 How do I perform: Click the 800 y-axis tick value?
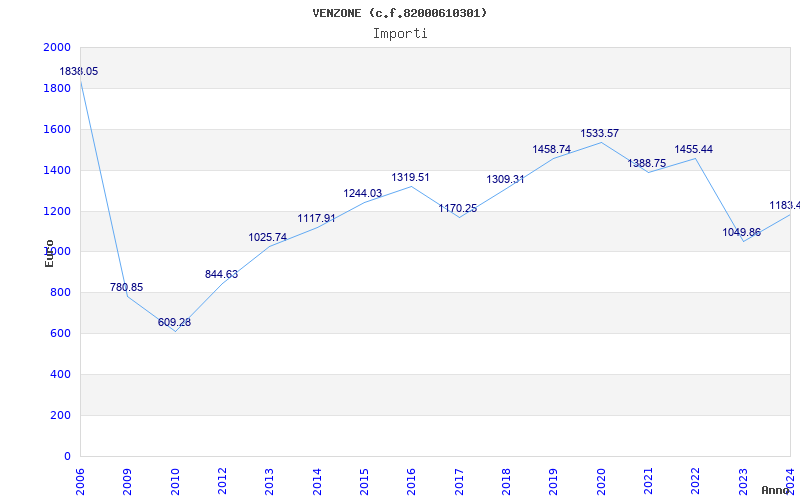[x=60, y=292]
